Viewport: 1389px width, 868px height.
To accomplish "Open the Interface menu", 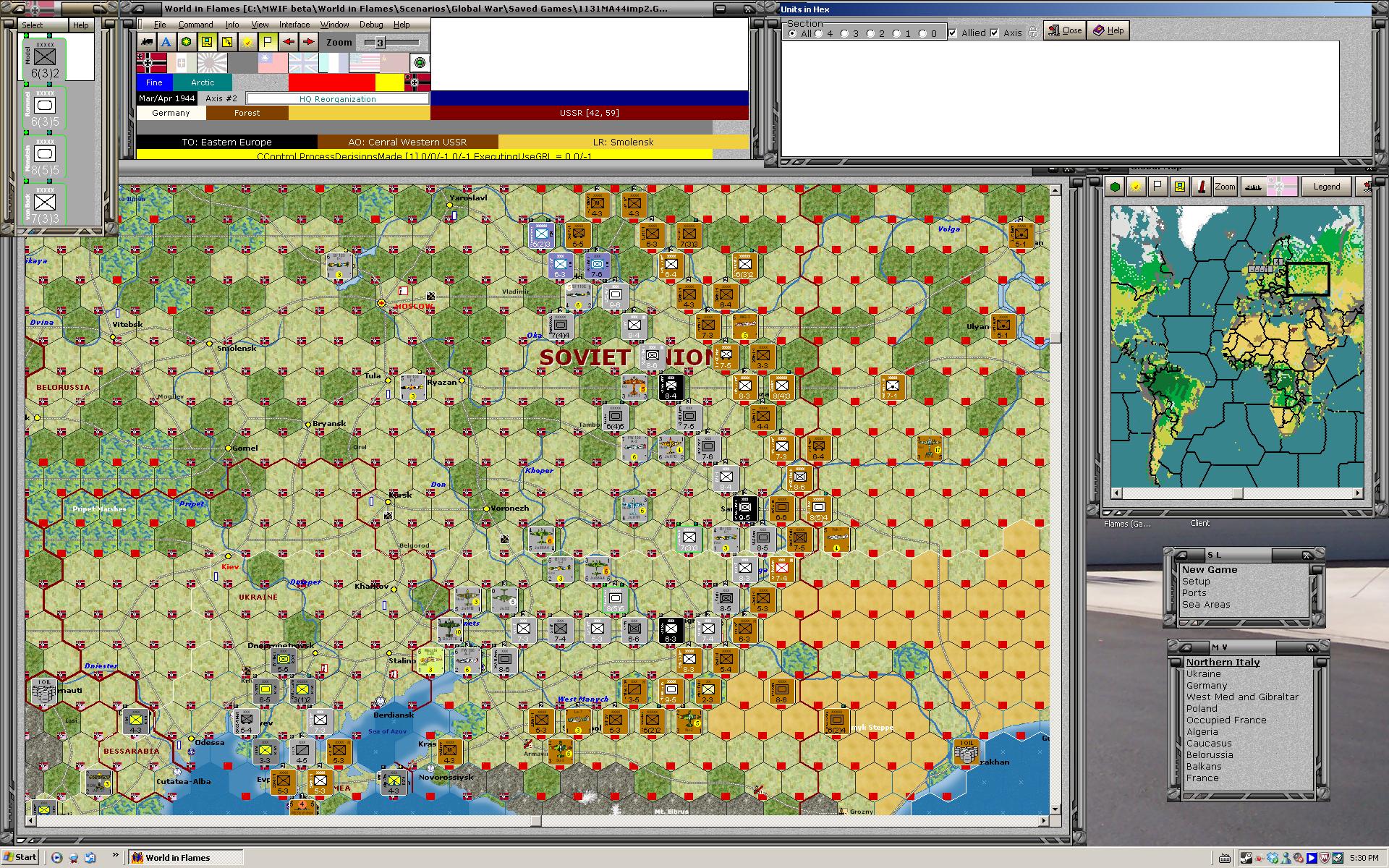I will click(x=294, y=25).
